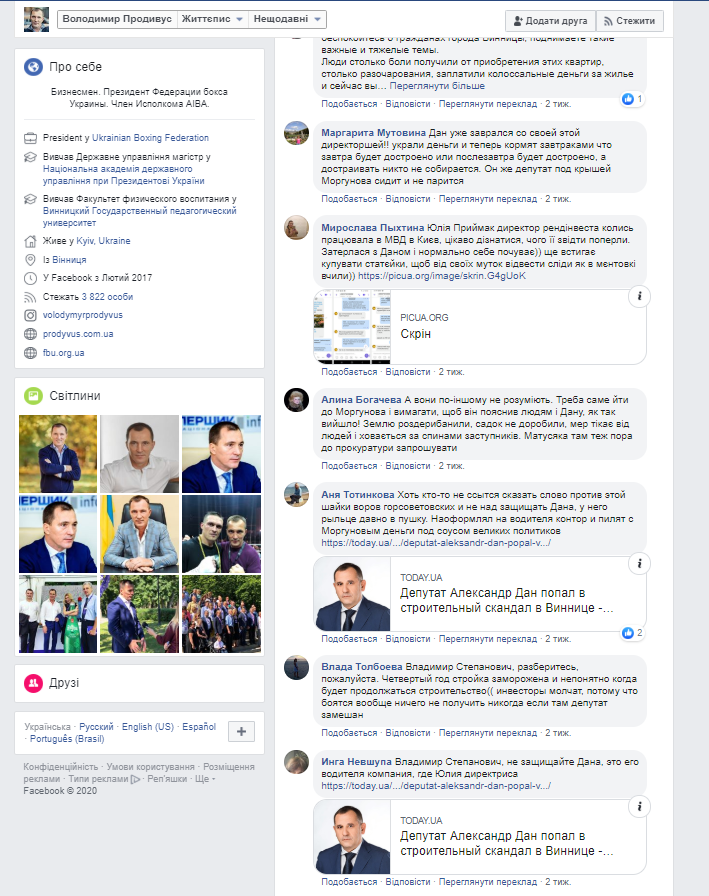Click the Instagram icon beside volodymyrprodyvus
The width and height of the screenshot is (709, 896).
pos(30,315)
